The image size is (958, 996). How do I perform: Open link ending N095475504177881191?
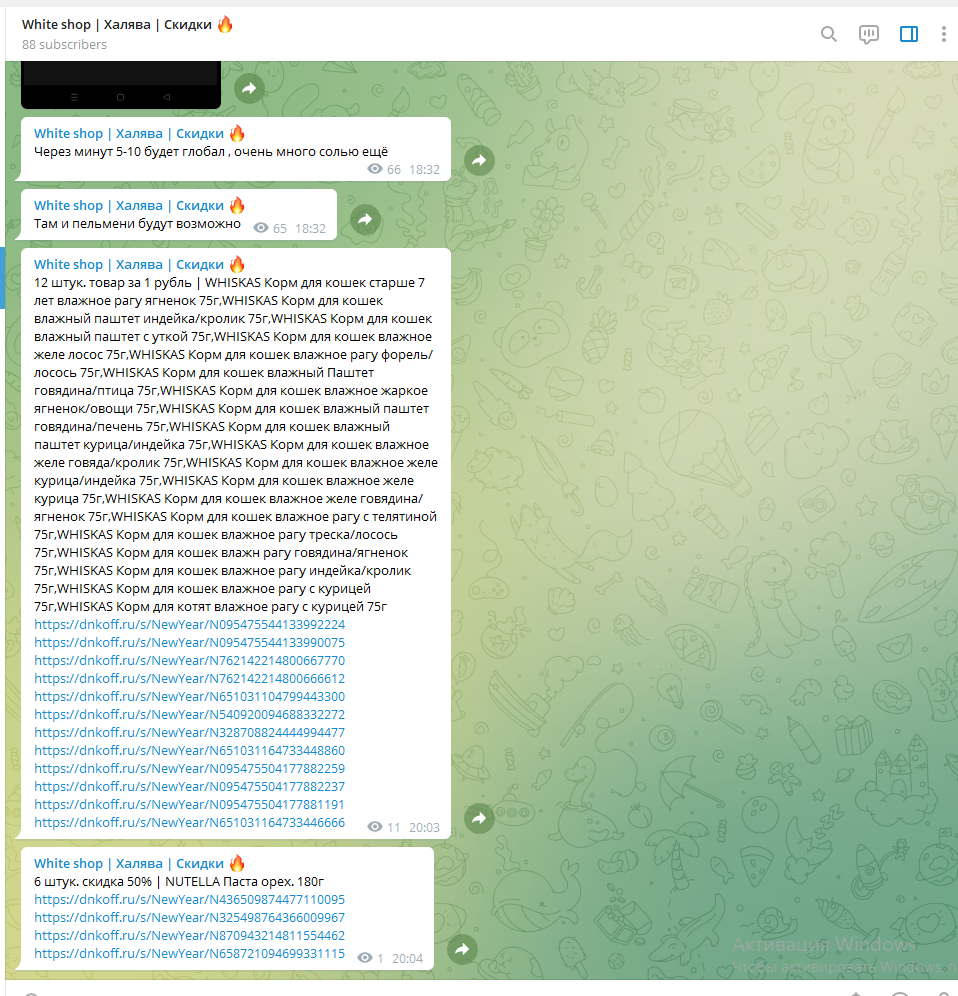pos(189,804)
